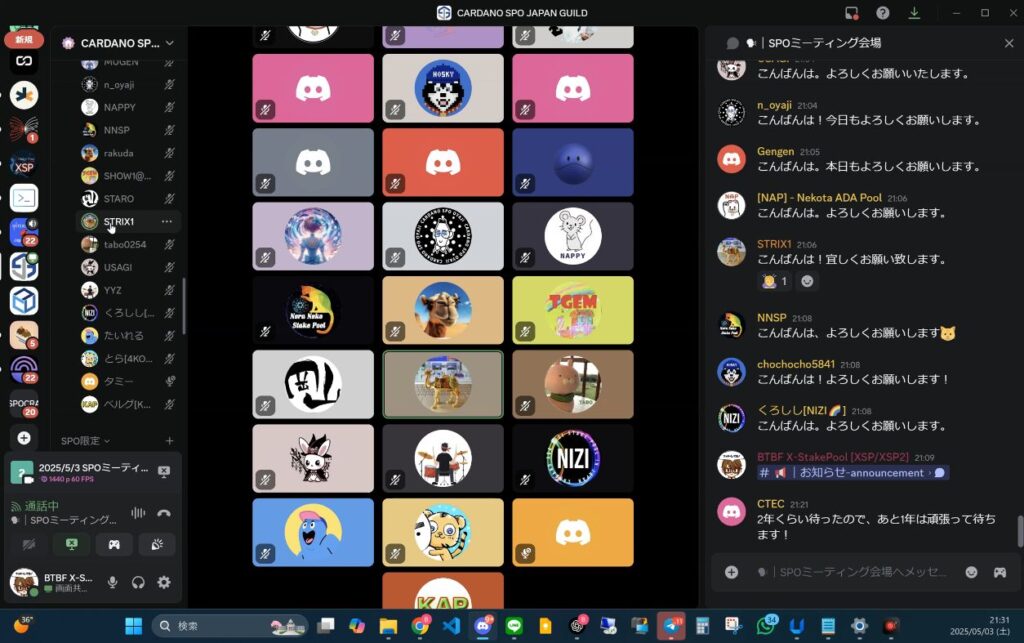The width and height of the screenshot is (1024, 643).
Task: Select rakuda in the voice member list
Action: click(x=128, y=153)
